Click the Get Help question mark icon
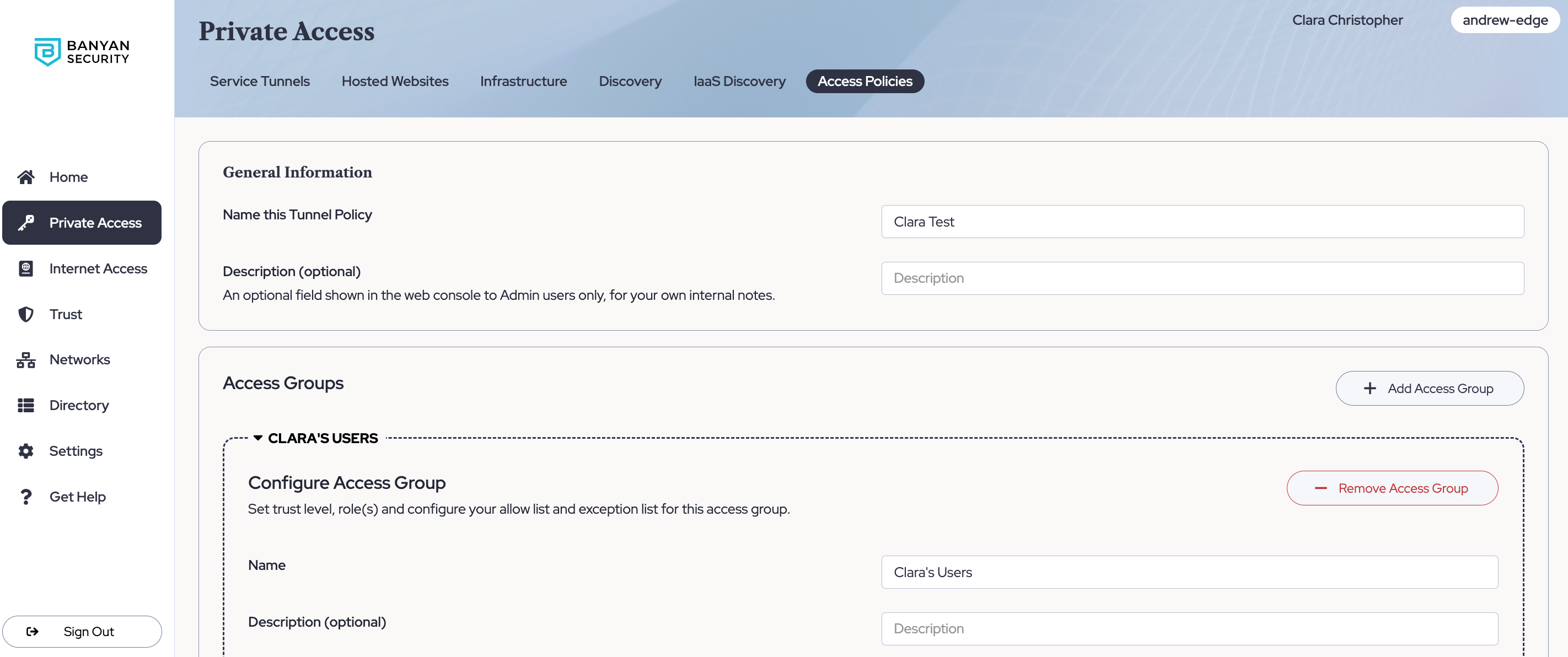The image size is (1568, 657). pos(25,497)
